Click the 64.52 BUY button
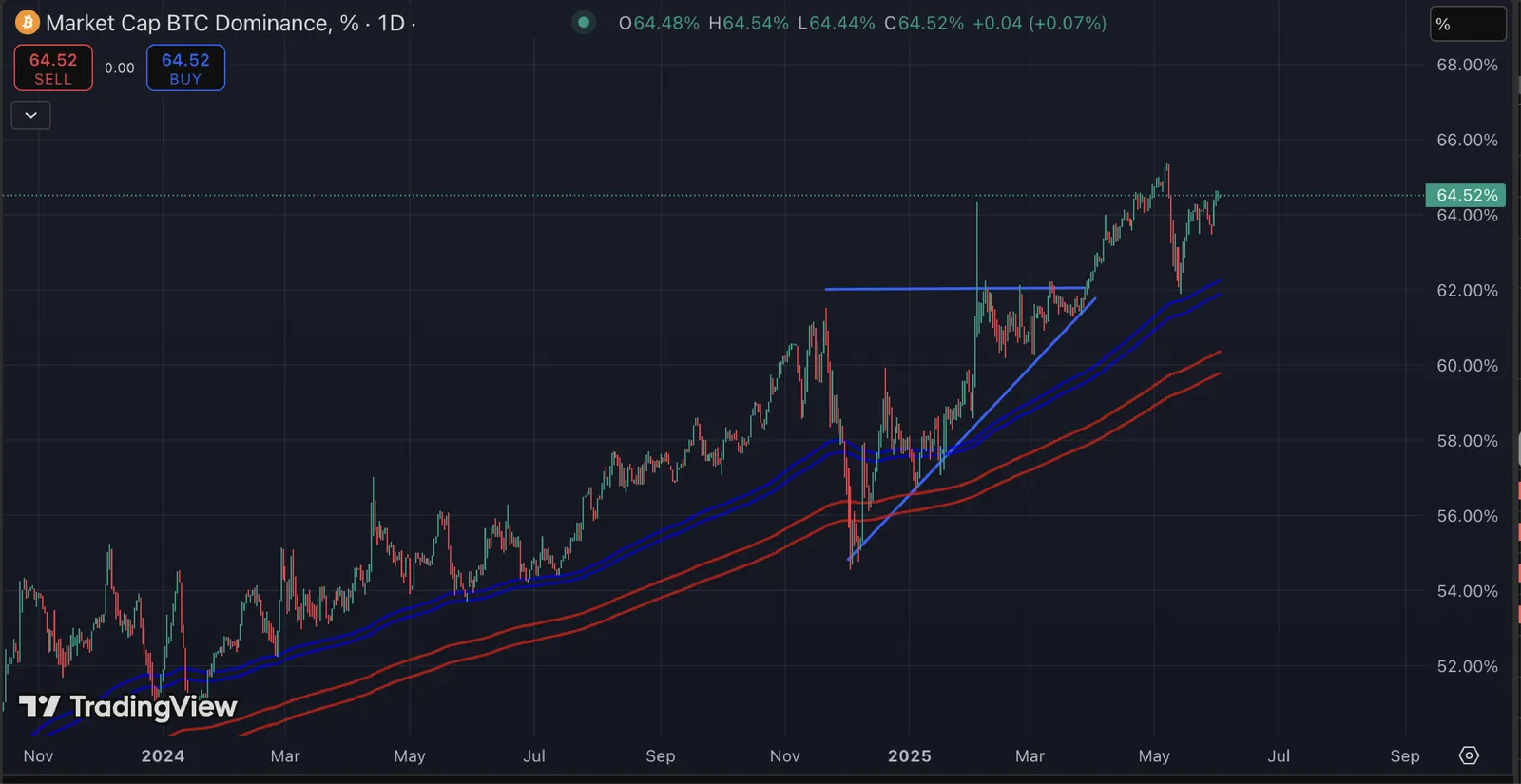This screenshot has height=784, width=1521. (x=185, y=68)
